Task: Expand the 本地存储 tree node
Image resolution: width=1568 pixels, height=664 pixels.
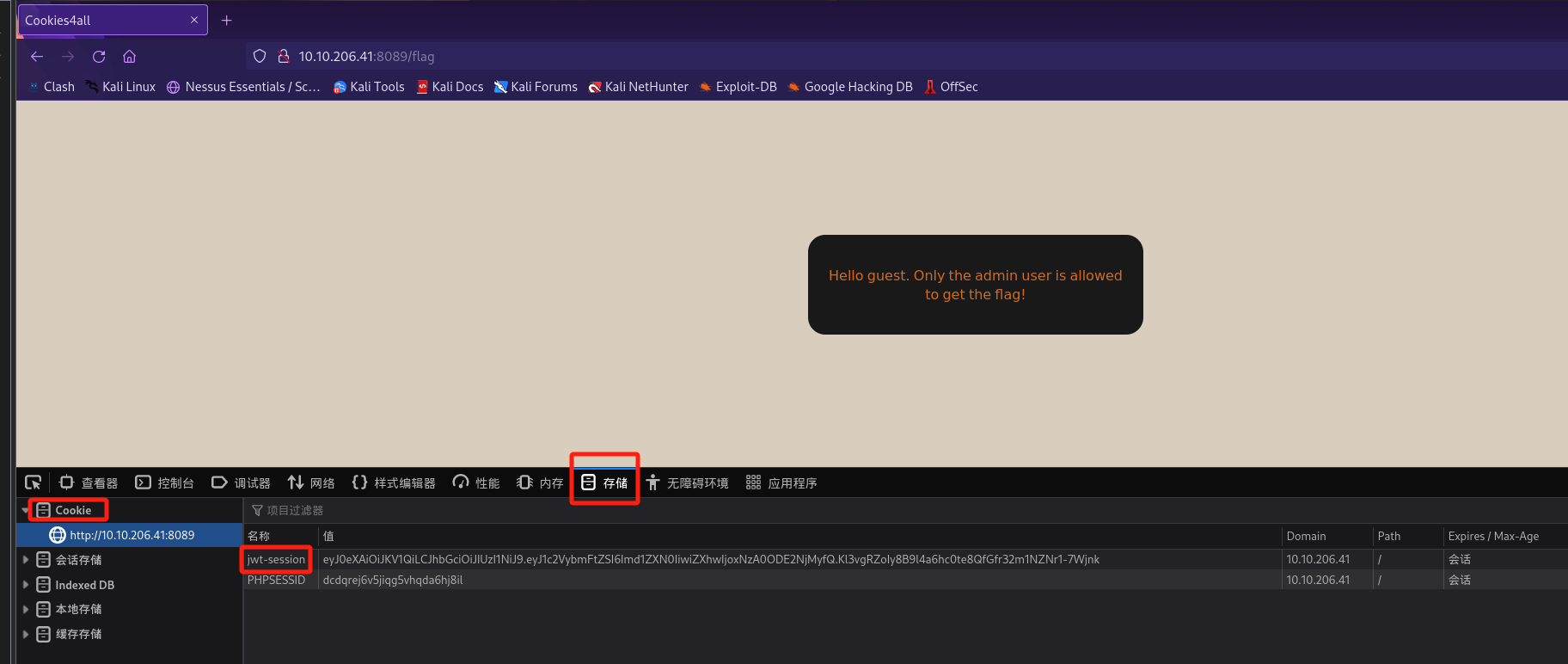Action: [26, 609]
